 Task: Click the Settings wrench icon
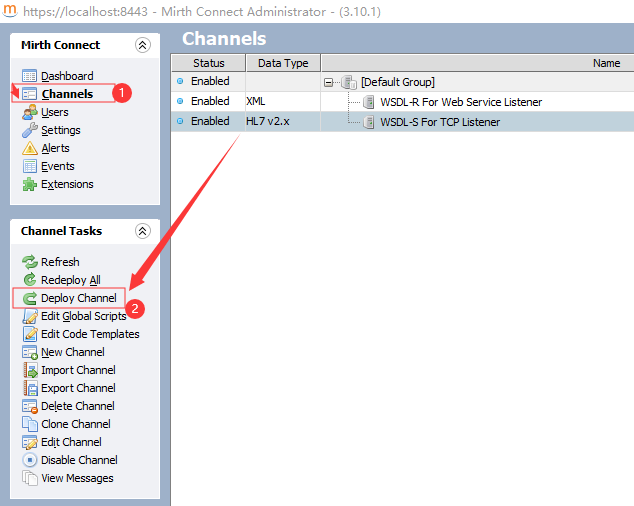[x=30, y=130]
